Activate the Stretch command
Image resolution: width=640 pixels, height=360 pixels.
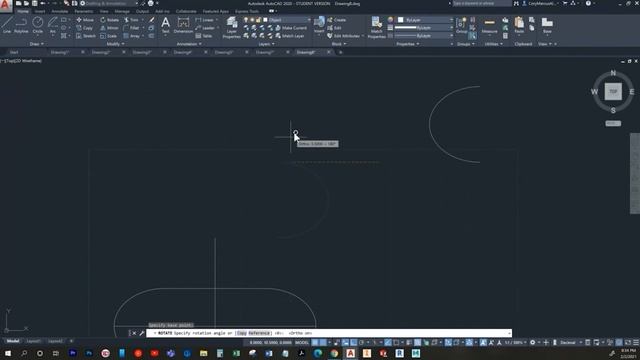click(86, 36)
